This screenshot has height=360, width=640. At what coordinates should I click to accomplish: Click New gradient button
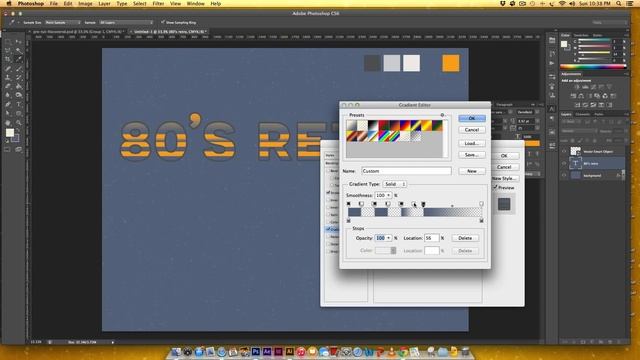click(x=472, y=171)
